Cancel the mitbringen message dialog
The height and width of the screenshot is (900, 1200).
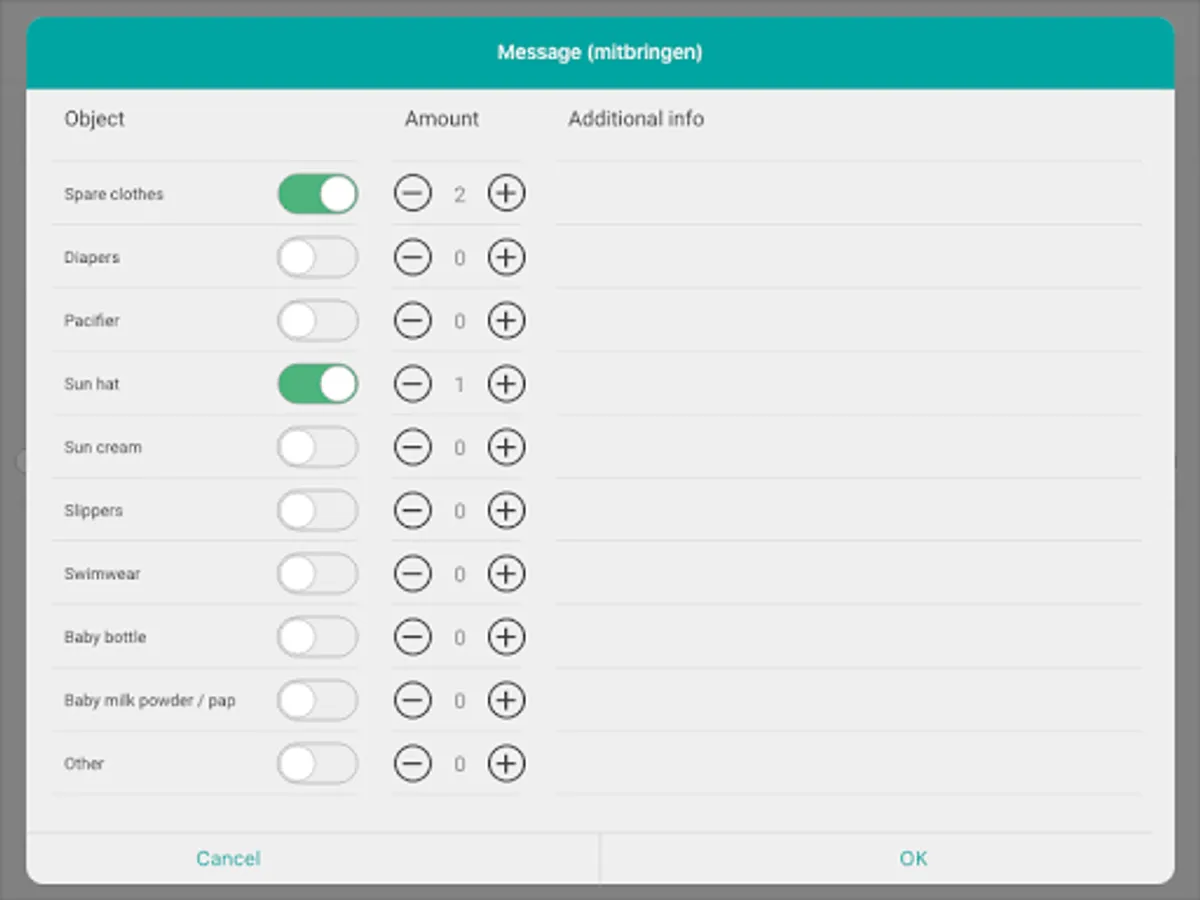pos(228,858)
